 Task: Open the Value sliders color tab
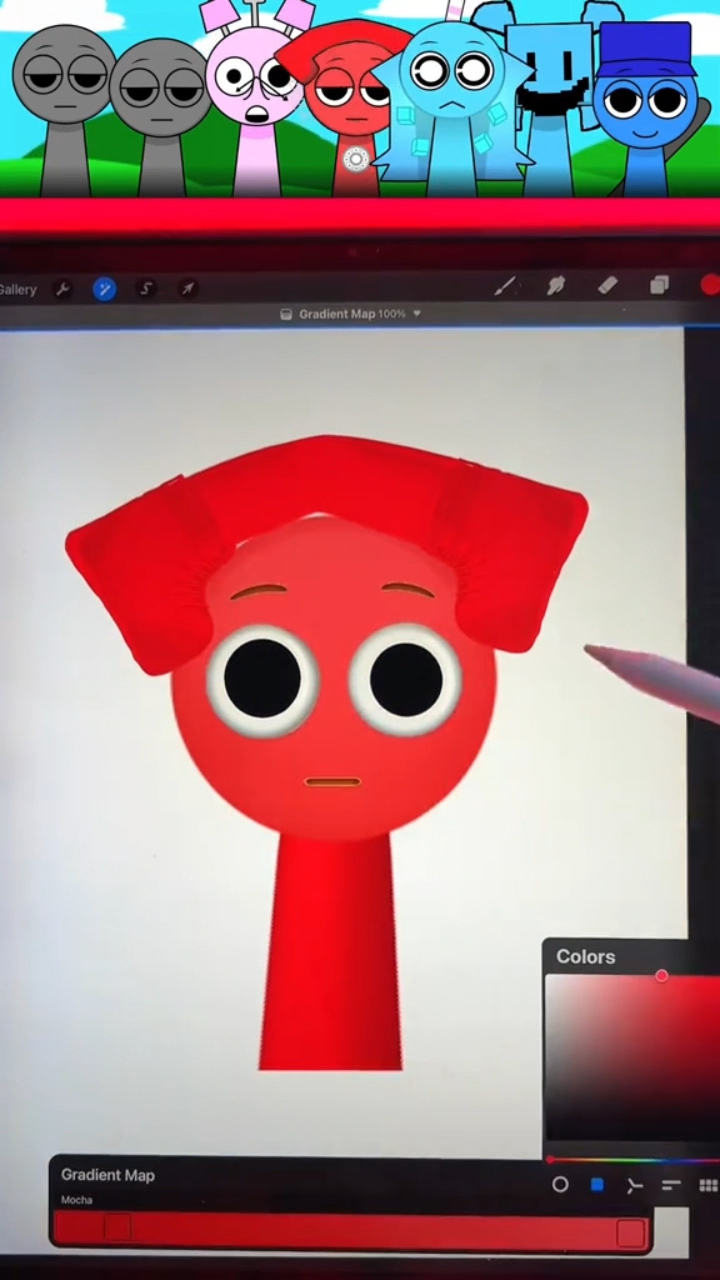point(671,1185)
